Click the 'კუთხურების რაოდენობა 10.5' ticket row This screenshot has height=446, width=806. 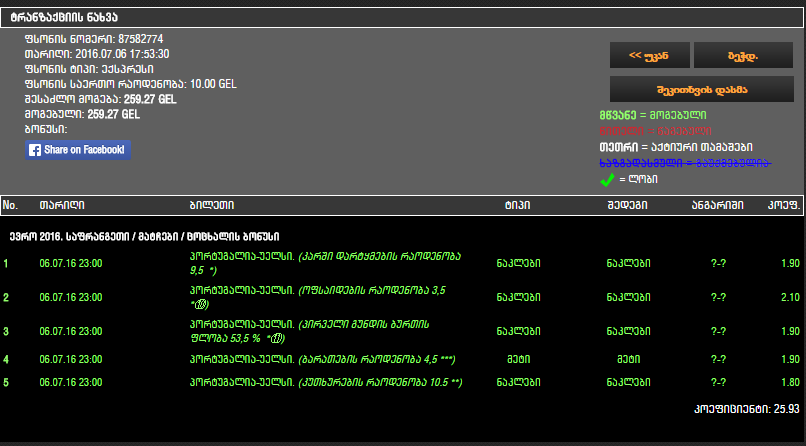coord(326,383)
